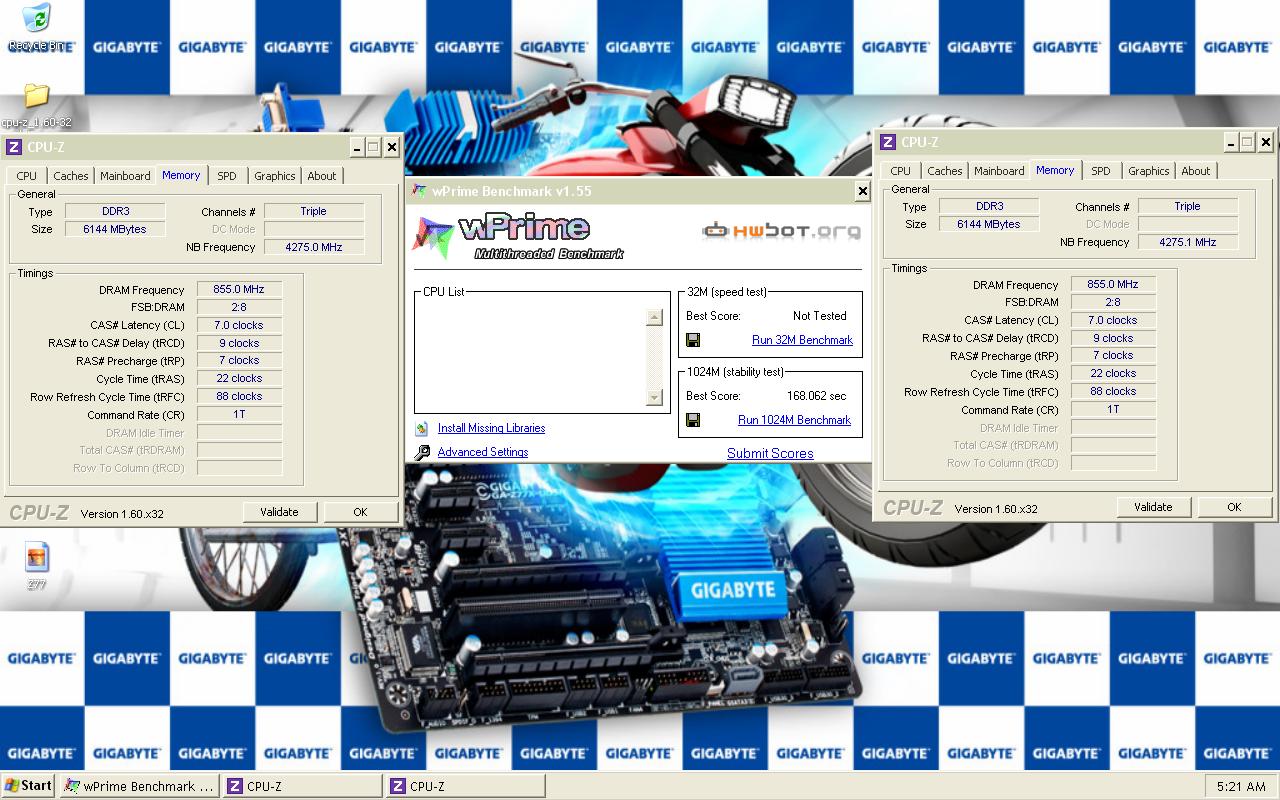Click the 32M benchmark save floppy icon
The width and height of the screenshot is (1280, 800).
[693, 340]
